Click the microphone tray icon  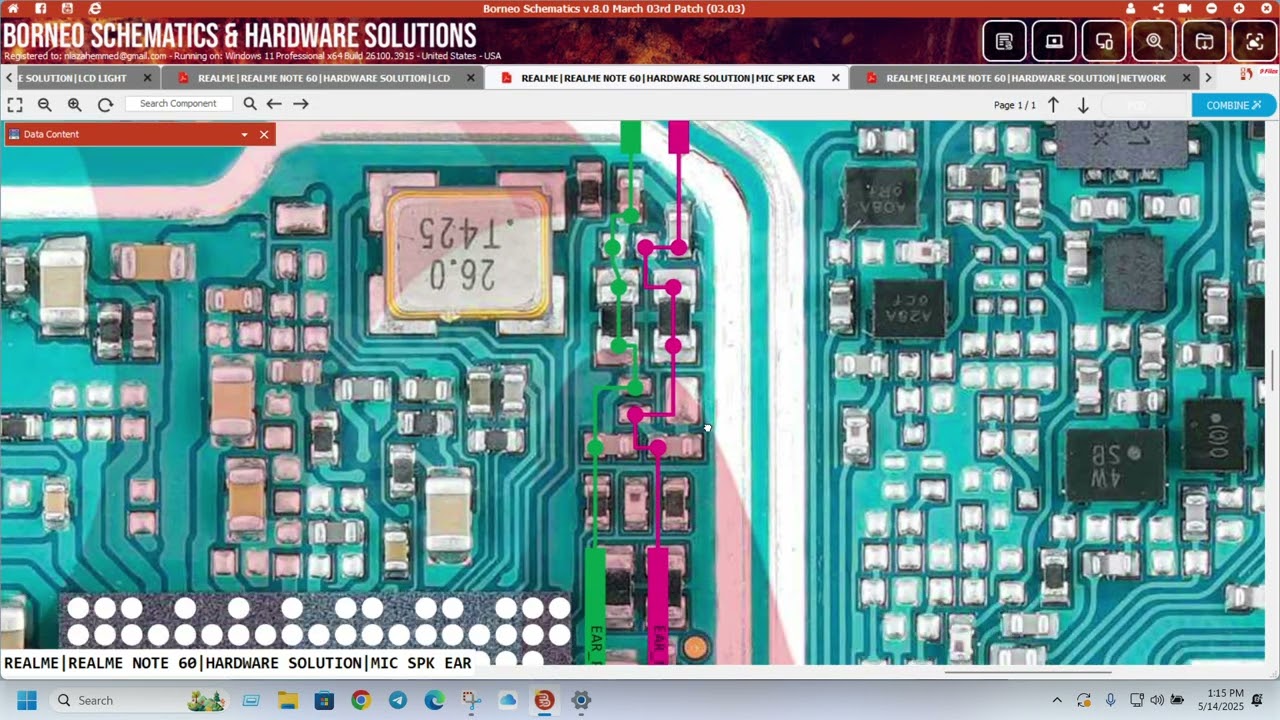click(1110, 700)
